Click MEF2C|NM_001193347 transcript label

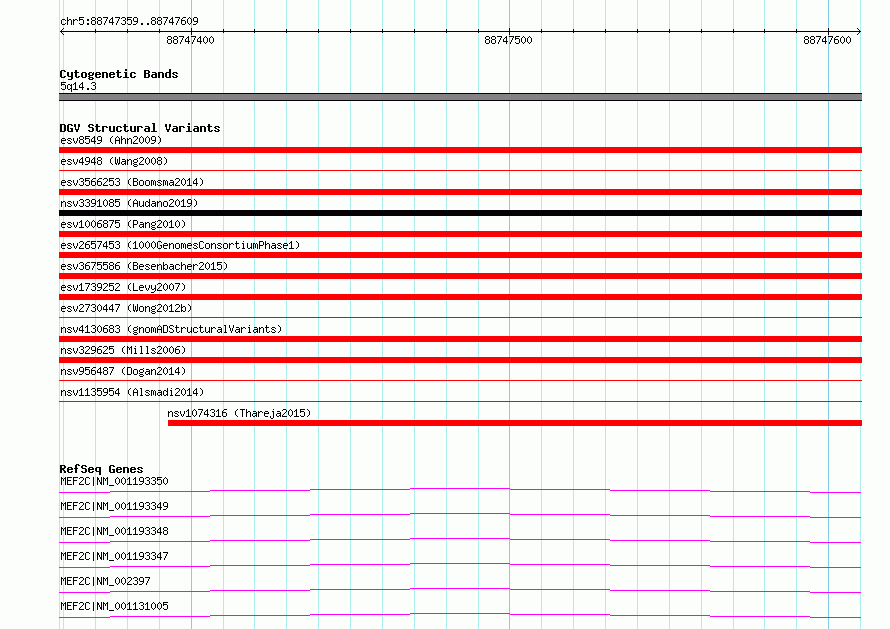[x=114, y=556]
